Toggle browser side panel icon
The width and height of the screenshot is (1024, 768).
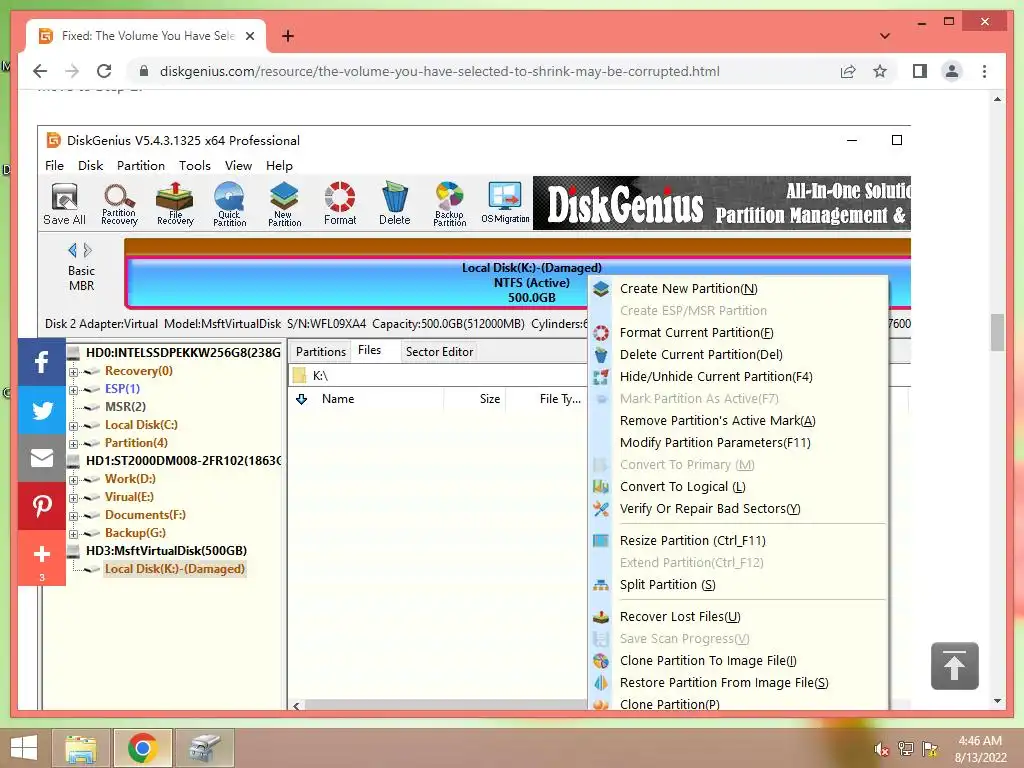coord(920,71)
